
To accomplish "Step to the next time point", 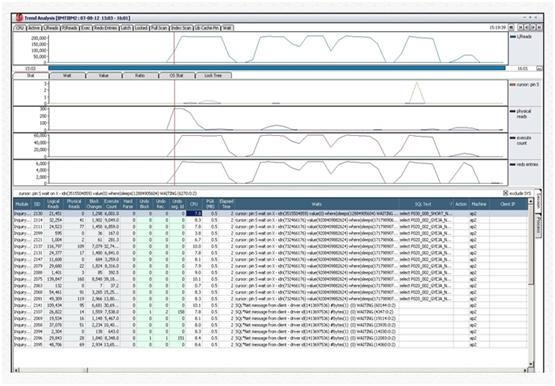I will coord(533,28).
